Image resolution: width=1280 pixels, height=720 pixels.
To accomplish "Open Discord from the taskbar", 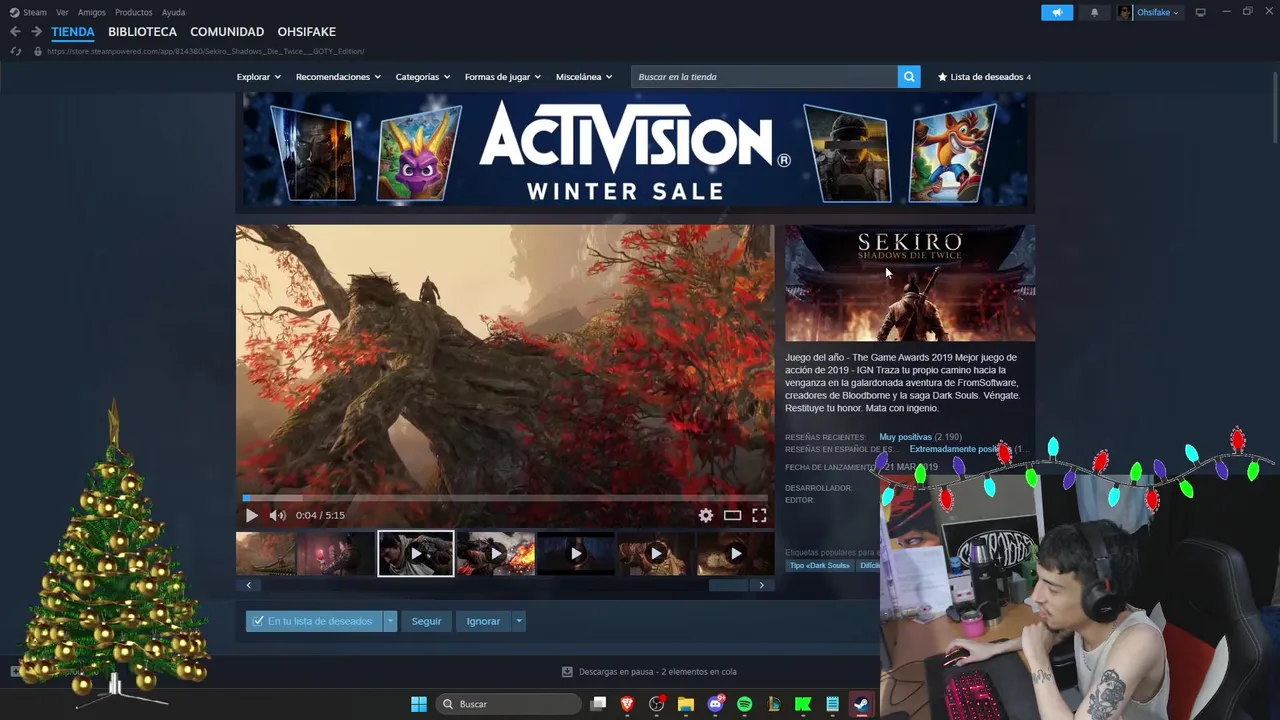I will click(x=715, y=704).
